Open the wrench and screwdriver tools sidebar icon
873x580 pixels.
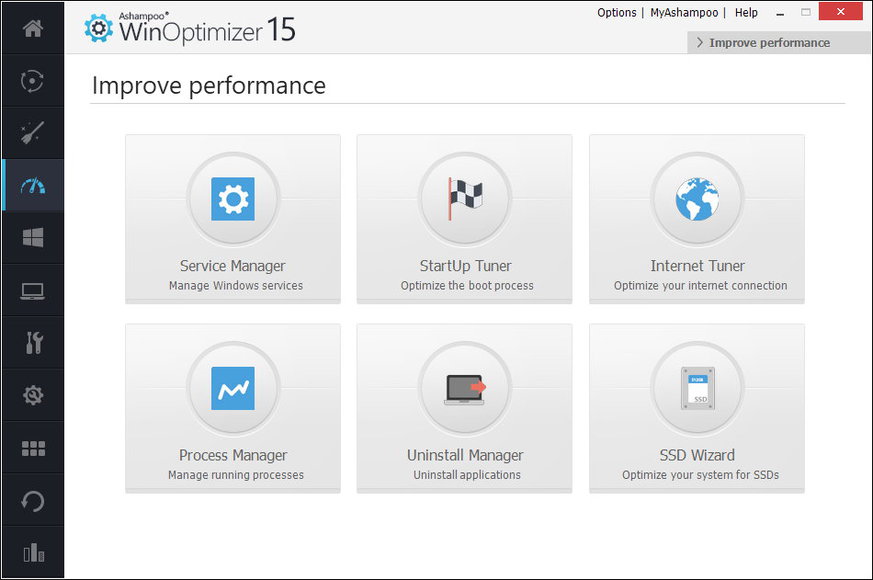(x=33, y=343)
